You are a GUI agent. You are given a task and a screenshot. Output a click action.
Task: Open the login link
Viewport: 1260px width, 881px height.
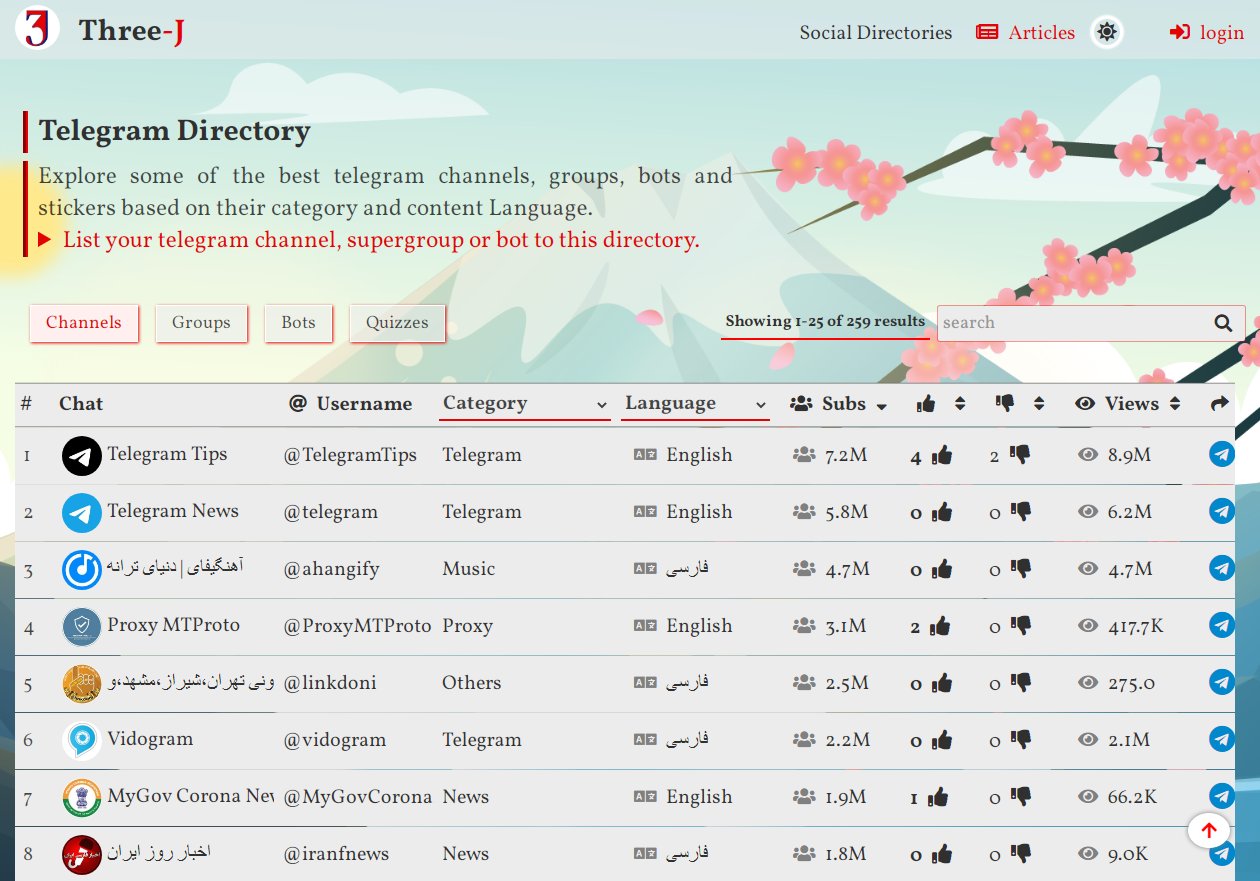tap(1207, 33)
